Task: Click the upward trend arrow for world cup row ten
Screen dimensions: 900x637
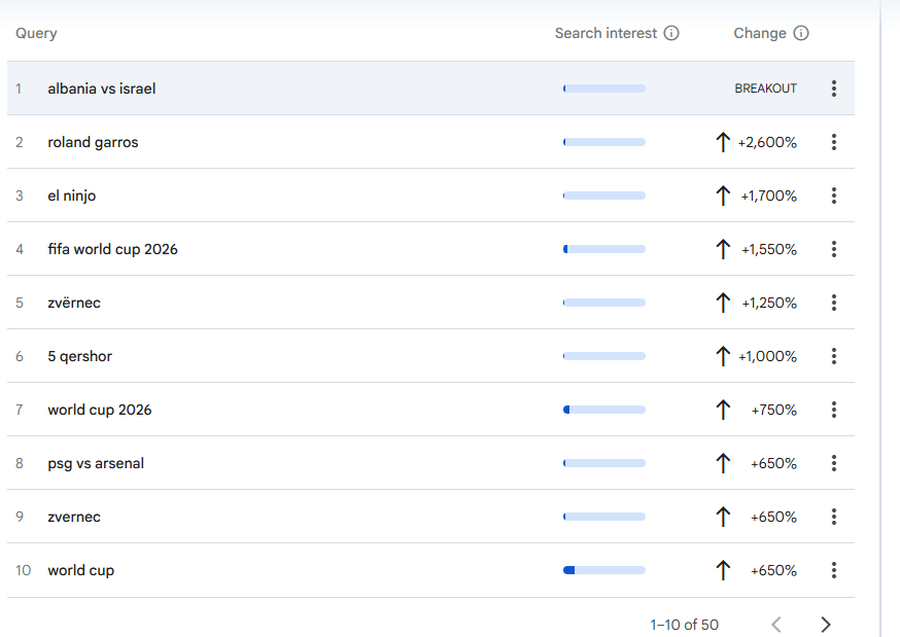Action: coord(723,570)
